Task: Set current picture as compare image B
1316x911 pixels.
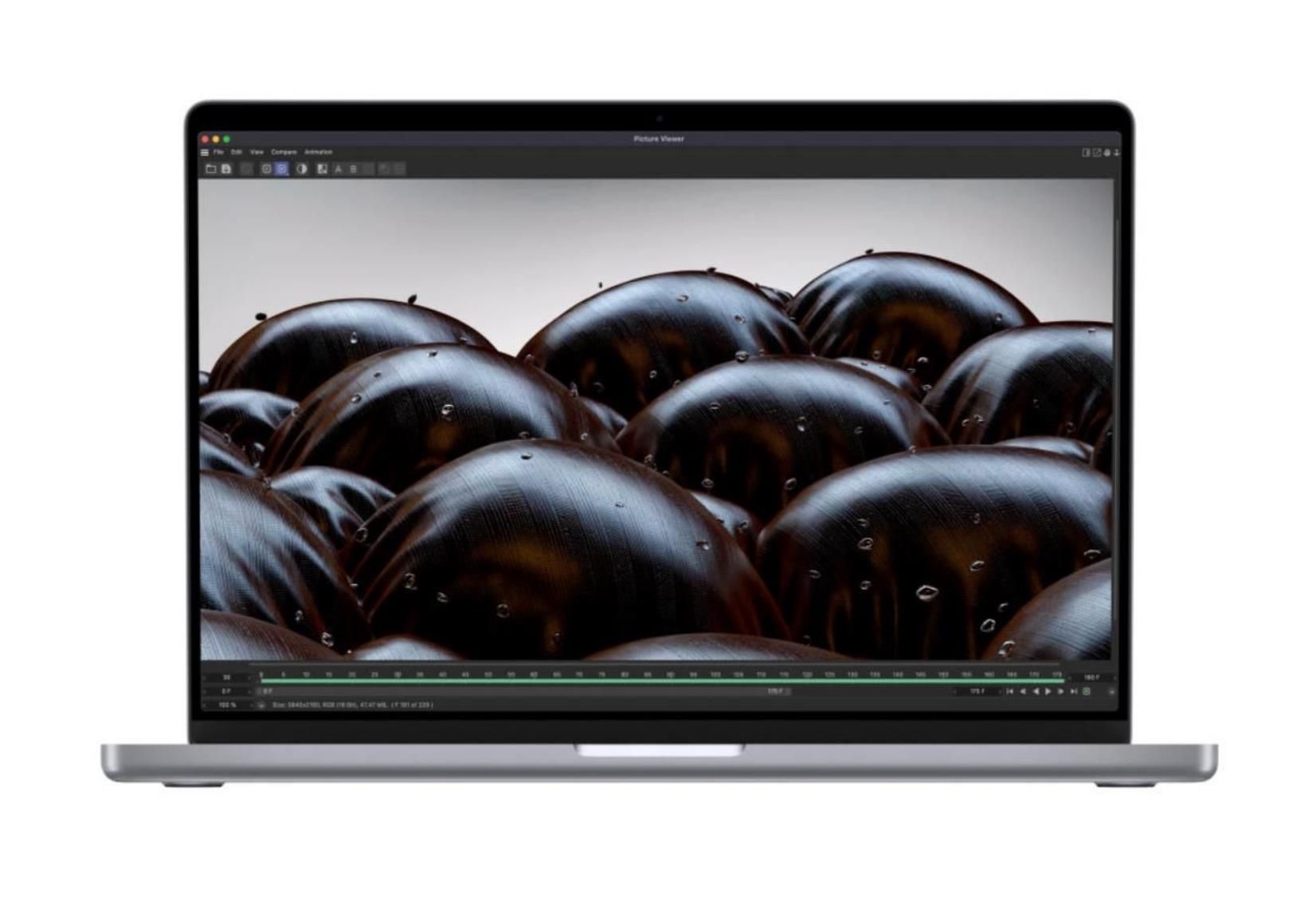Action: [x=353, y=168]
